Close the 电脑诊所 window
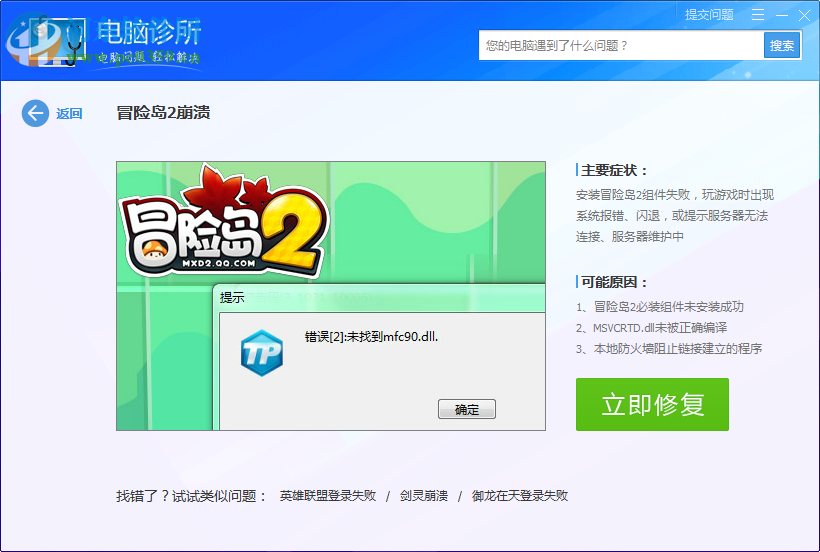 [x=804, y=15]
